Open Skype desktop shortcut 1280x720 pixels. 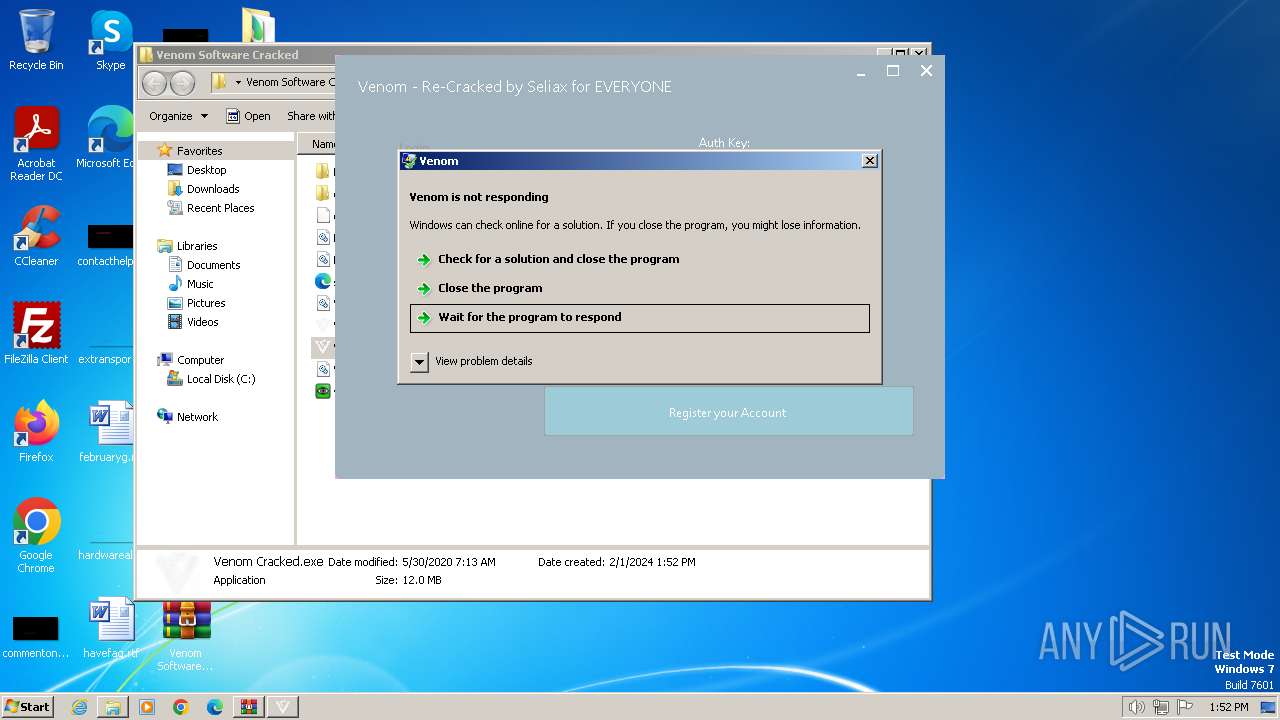(110, 41)
